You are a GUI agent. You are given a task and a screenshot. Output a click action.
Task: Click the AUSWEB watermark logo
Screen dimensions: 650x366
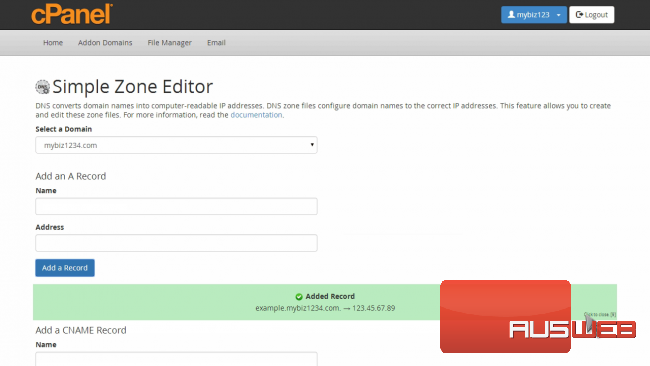[x=538, y=317]
